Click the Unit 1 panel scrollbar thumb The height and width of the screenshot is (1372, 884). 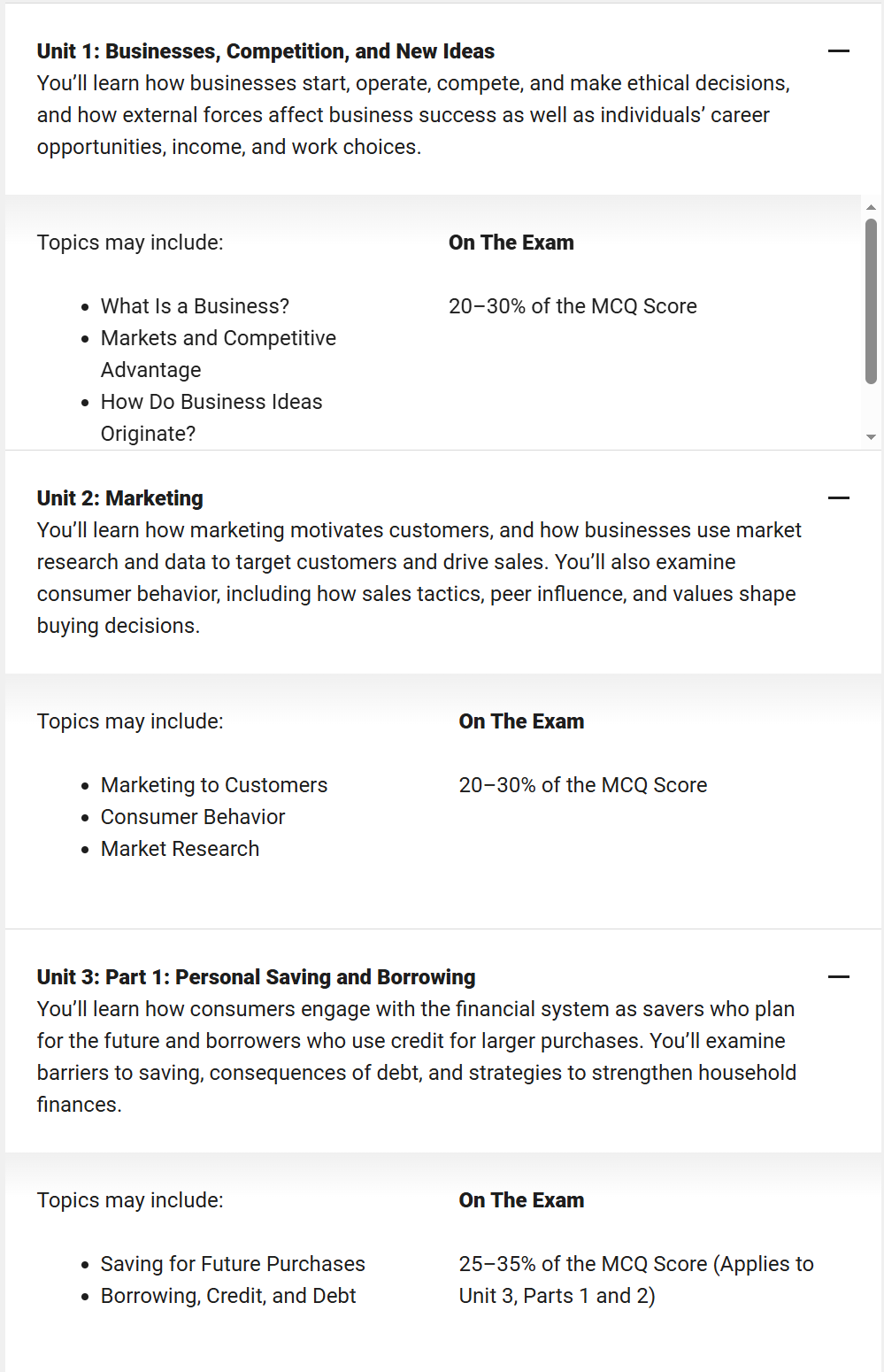coord(871,301)
